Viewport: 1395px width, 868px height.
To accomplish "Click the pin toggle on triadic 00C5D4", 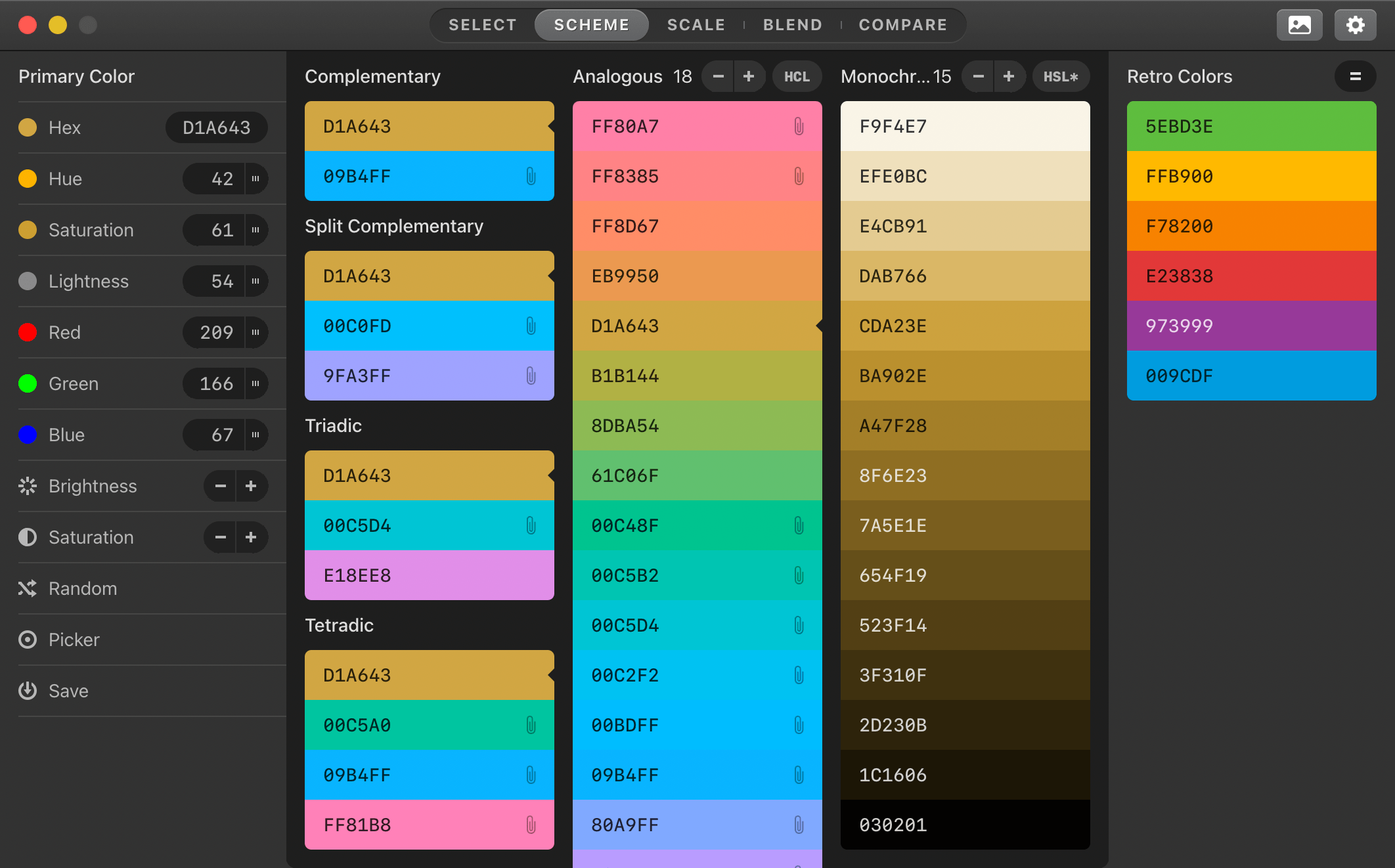I will 531,525.
